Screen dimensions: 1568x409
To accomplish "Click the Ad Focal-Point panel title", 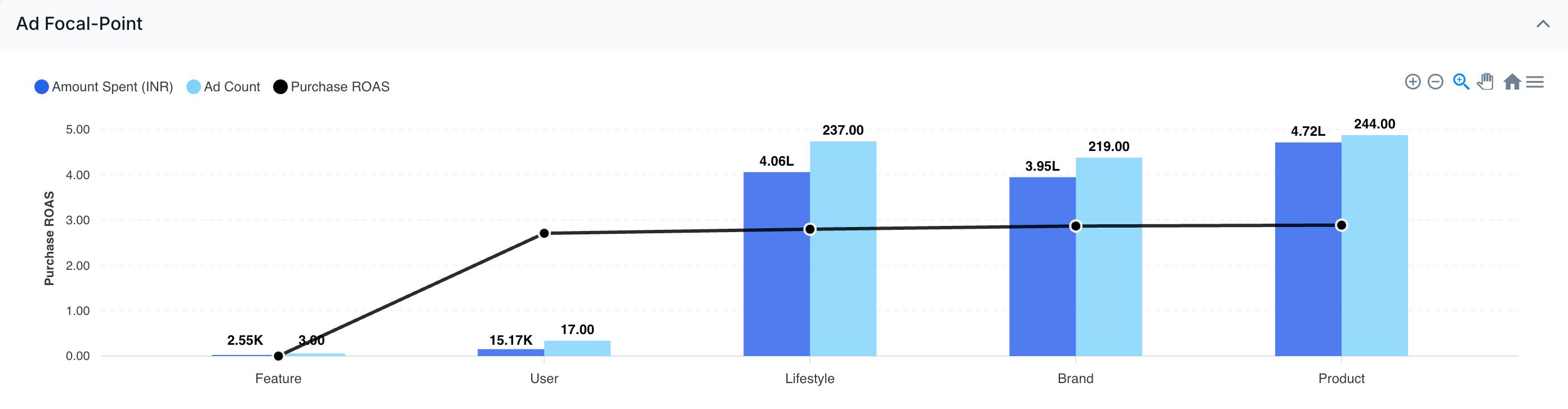I will click(79, 24).
